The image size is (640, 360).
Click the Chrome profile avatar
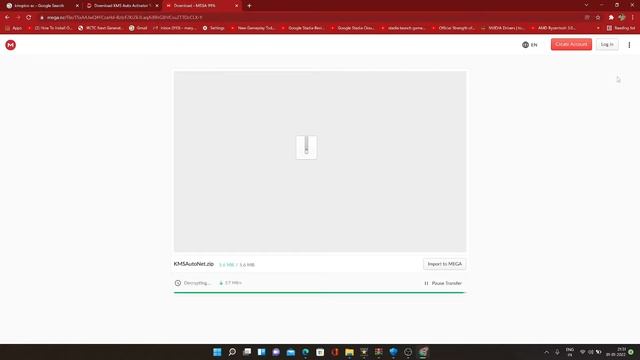622,18
